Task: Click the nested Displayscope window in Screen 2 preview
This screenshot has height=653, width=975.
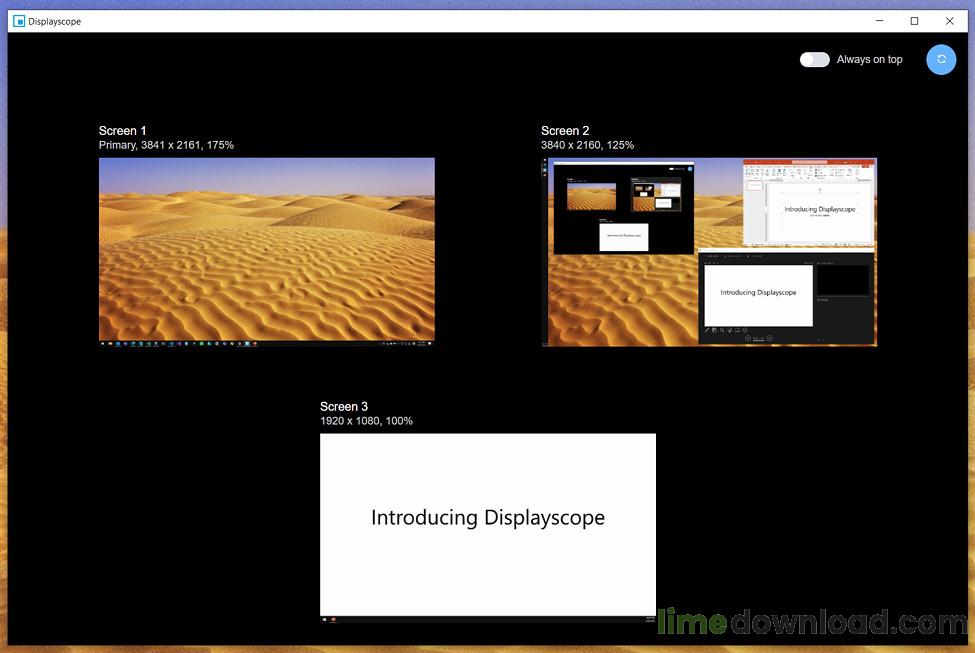Action: pyautogui.click(x=624, y=208)
